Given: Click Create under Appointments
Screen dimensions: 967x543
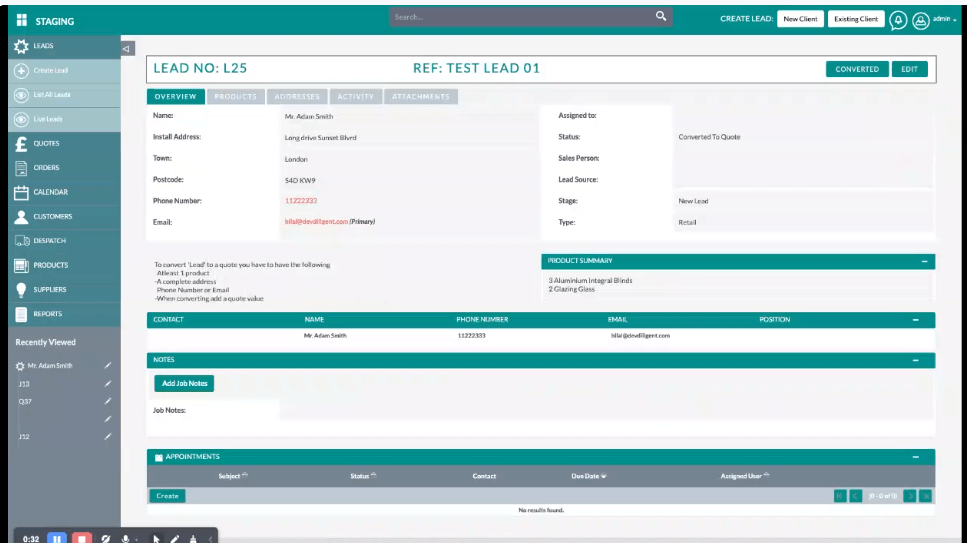Looking at the screenshot, I should click(x=167, y=496).
